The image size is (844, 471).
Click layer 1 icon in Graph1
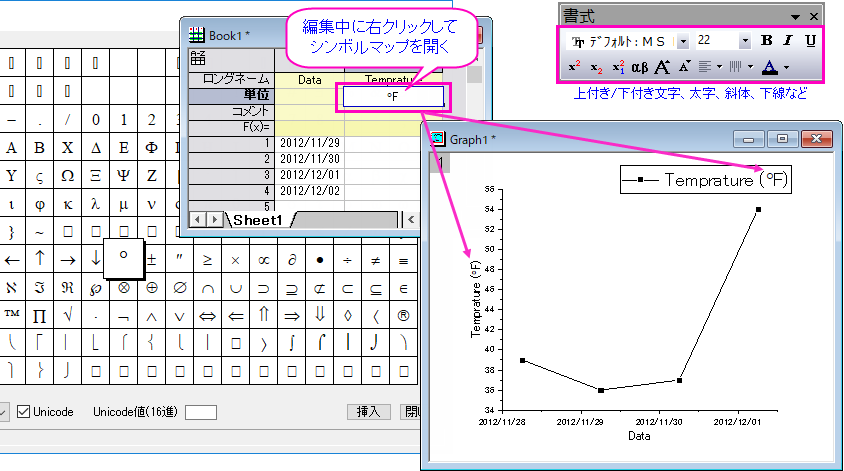coord(440,162)
